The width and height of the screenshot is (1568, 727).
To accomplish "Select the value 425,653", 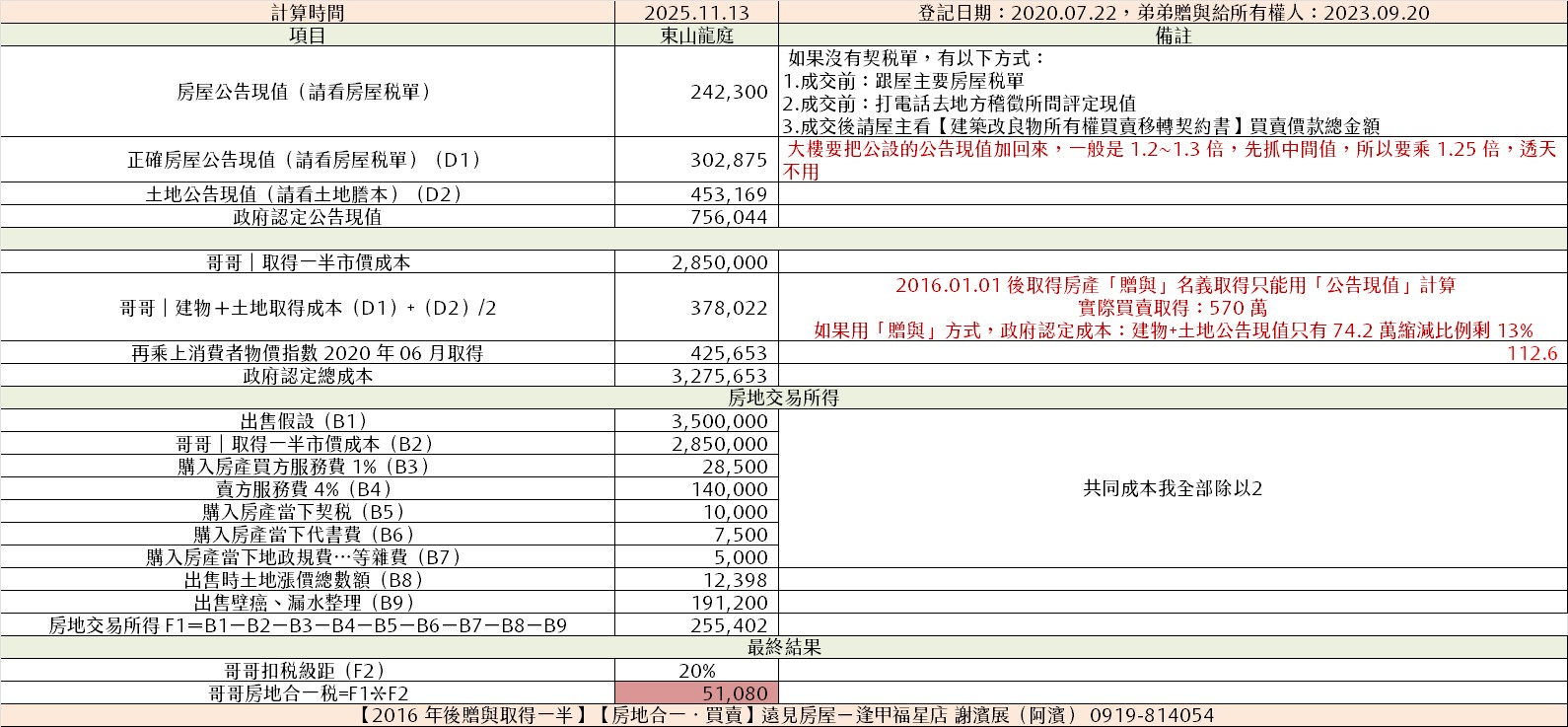I will 730,353.
